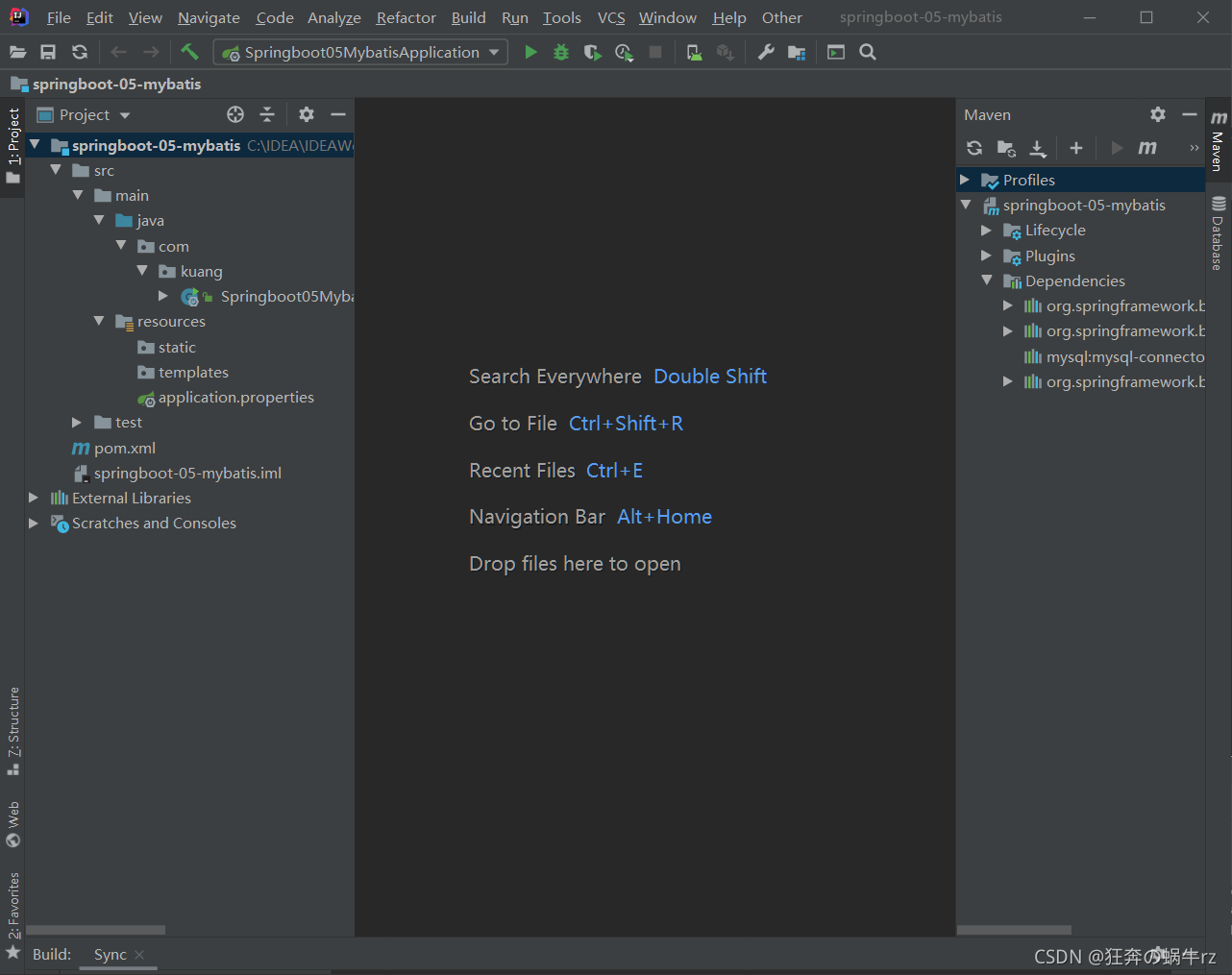
Task: Select the Sync tab in Build panel
Action: click(x=110, y=954)
